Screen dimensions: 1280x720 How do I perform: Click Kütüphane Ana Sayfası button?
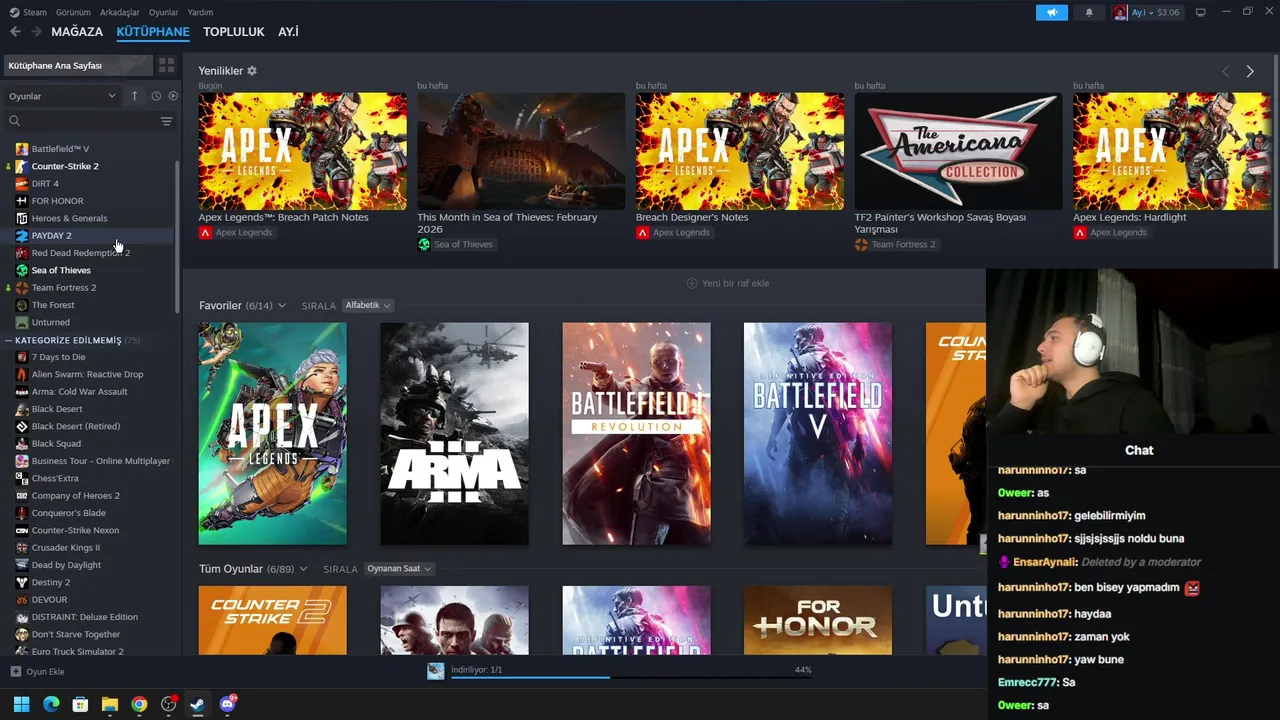[78, 65]
